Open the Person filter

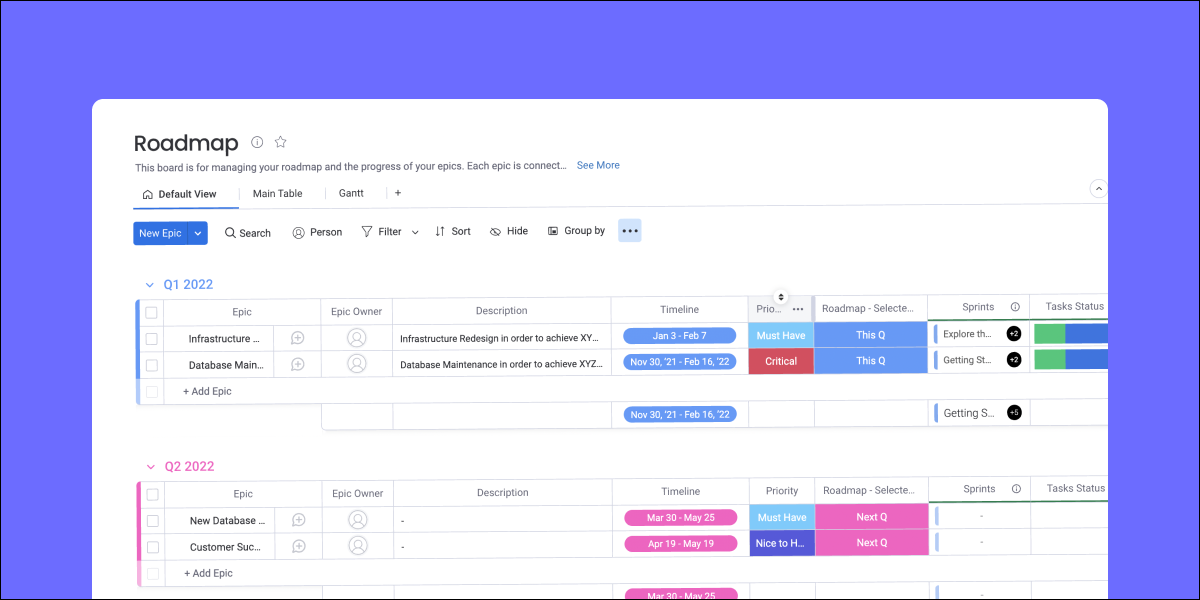(316, 232)
